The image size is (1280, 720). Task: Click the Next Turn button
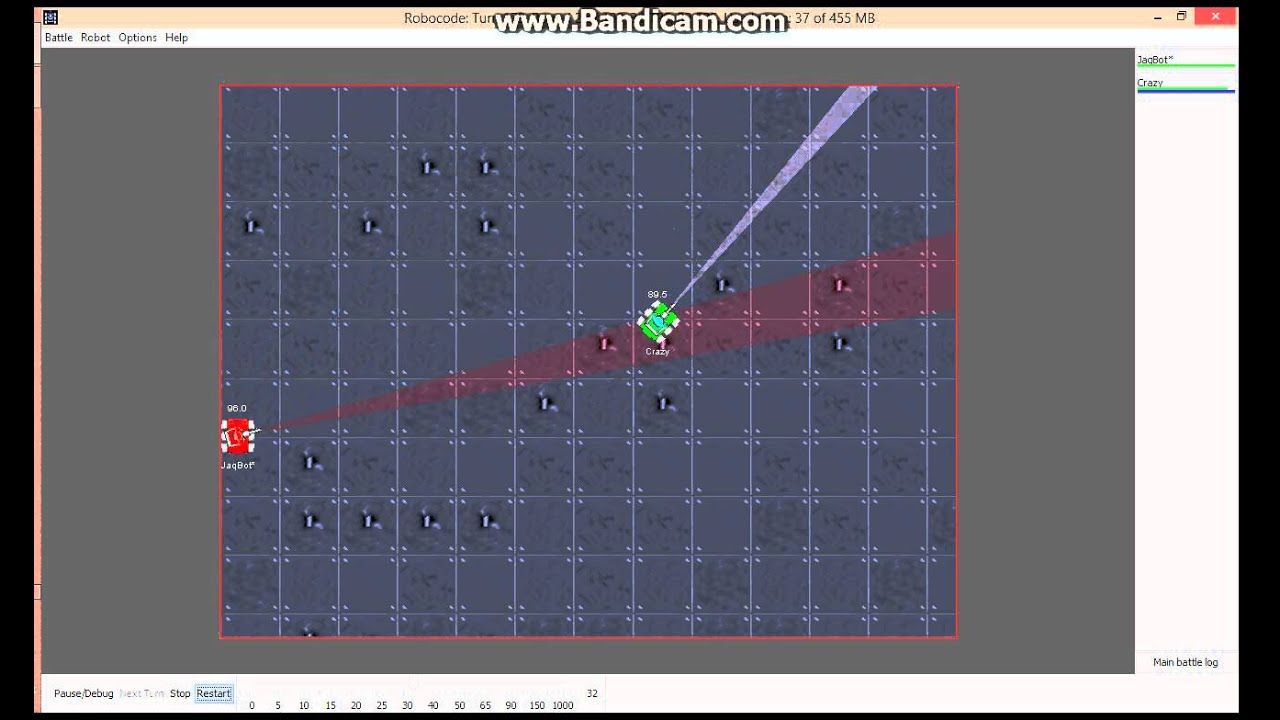141,693
